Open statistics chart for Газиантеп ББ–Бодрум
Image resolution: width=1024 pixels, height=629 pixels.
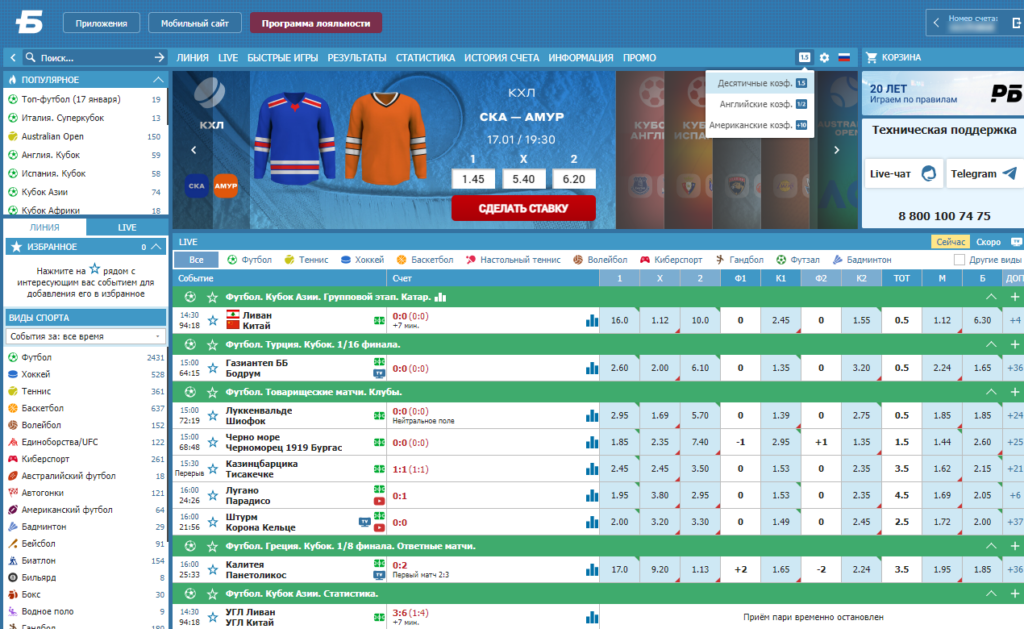click(x=592, y=368)
